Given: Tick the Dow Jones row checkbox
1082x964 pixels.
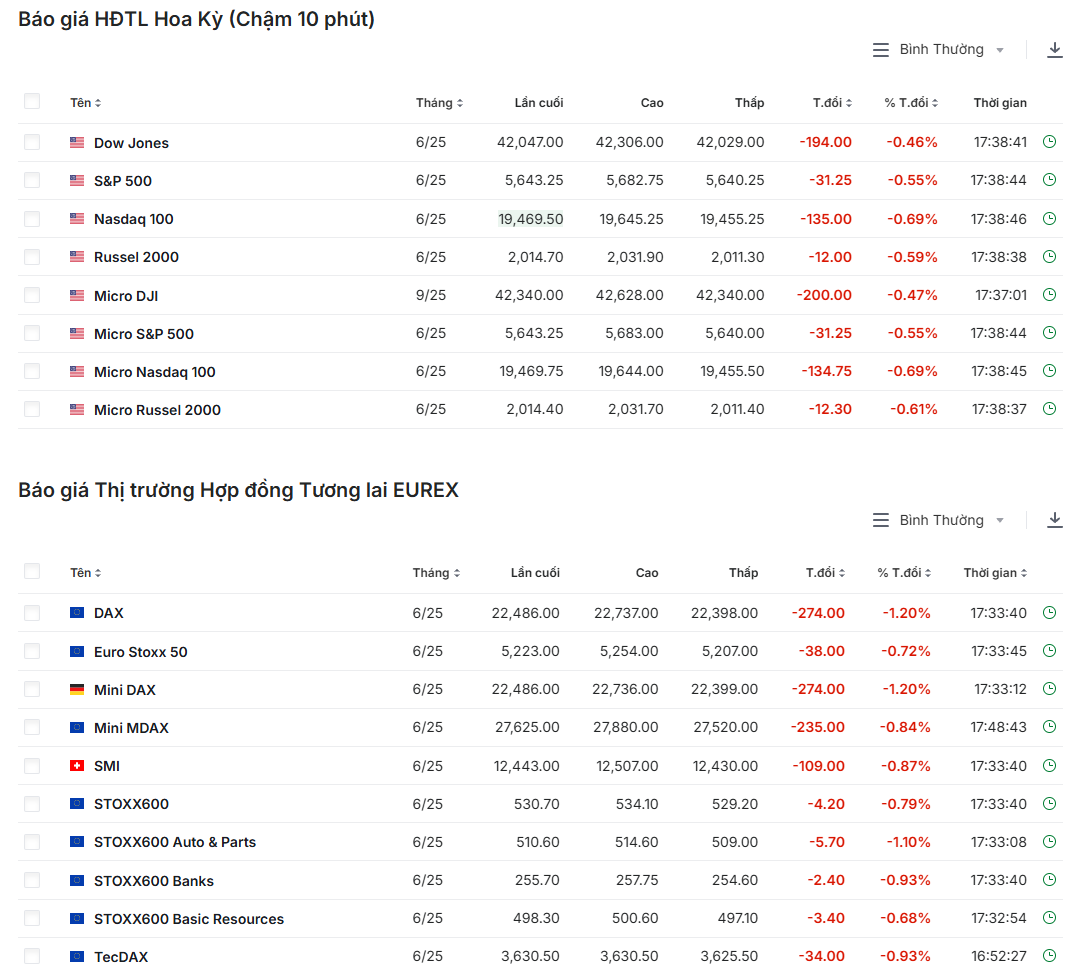Looking at the screenshot, I should point(32,142).
